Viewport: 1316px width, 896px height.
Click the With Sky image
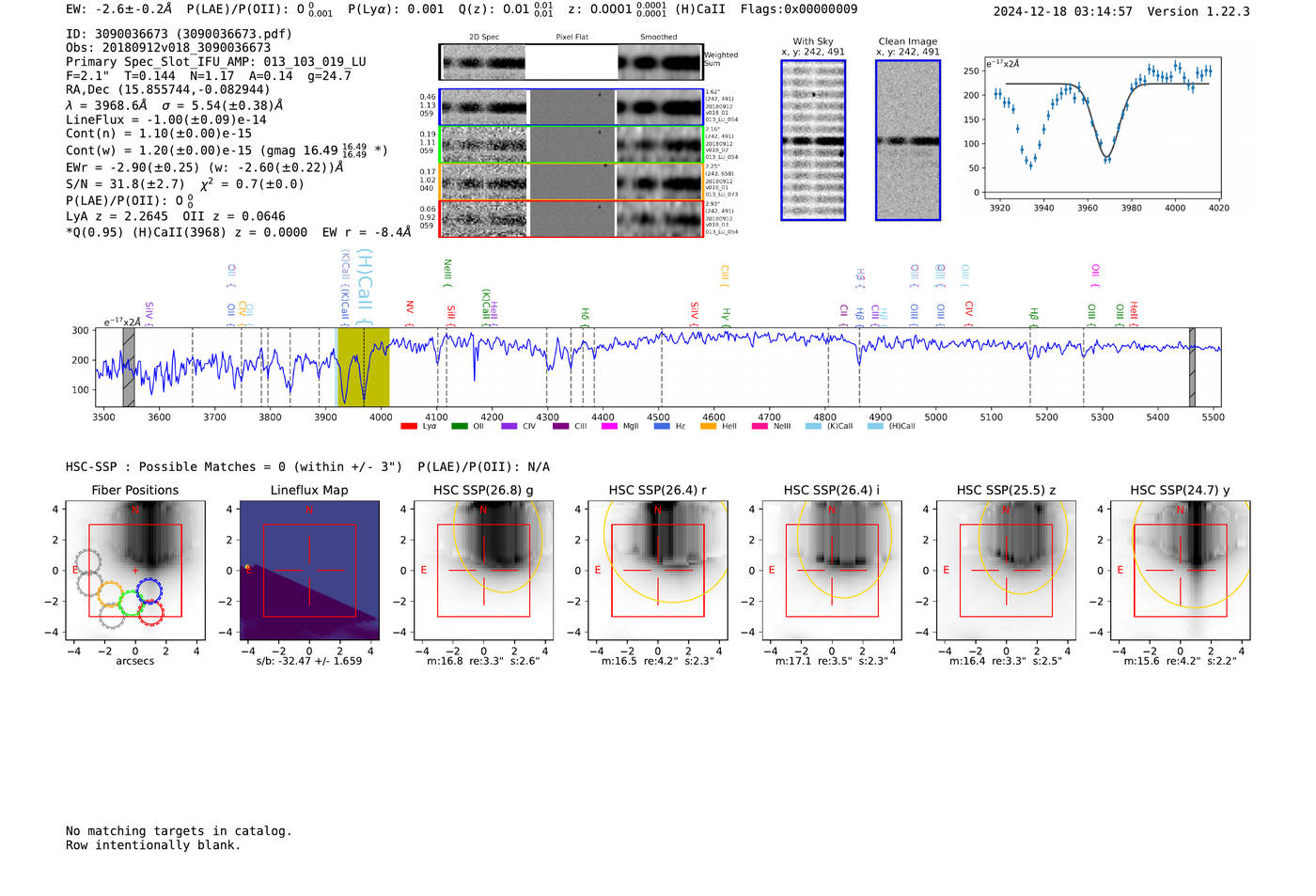pos(813,140)
